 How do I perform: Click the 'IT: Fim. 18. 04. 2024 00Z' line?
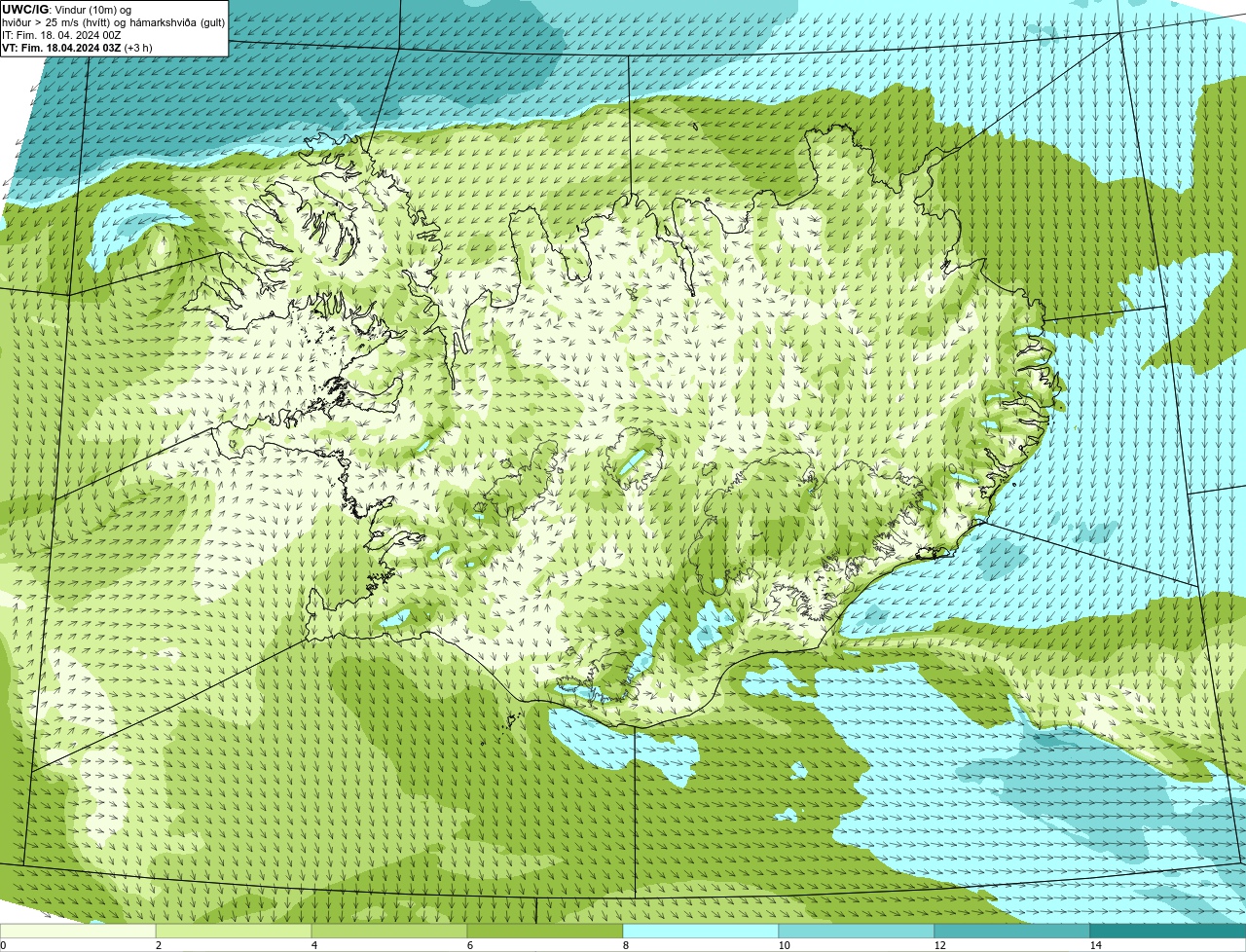pyautogui.click(x=61, y=34)
